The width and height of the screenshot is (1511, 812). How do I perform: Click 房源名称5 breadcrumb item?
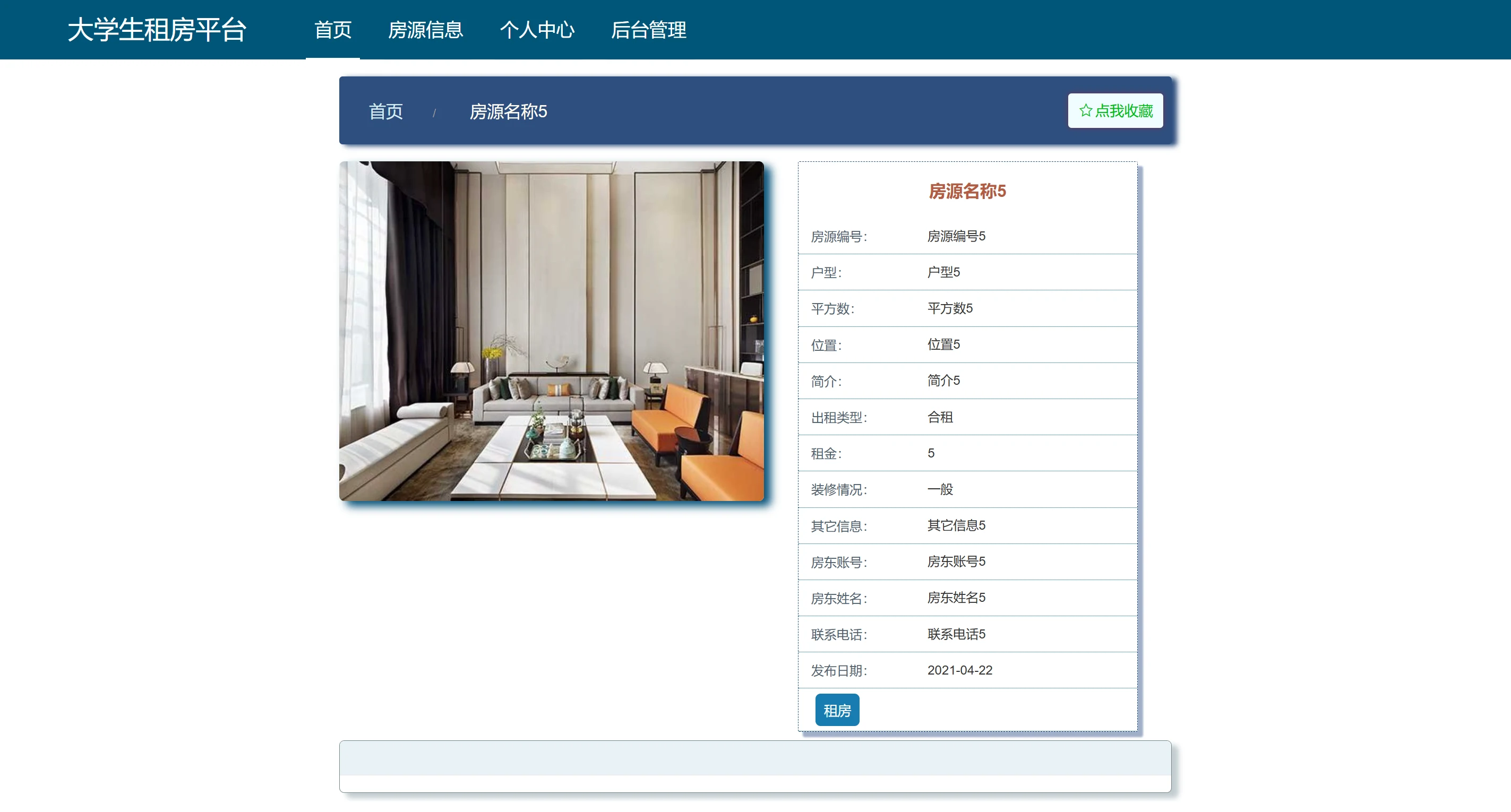[508, 111]
